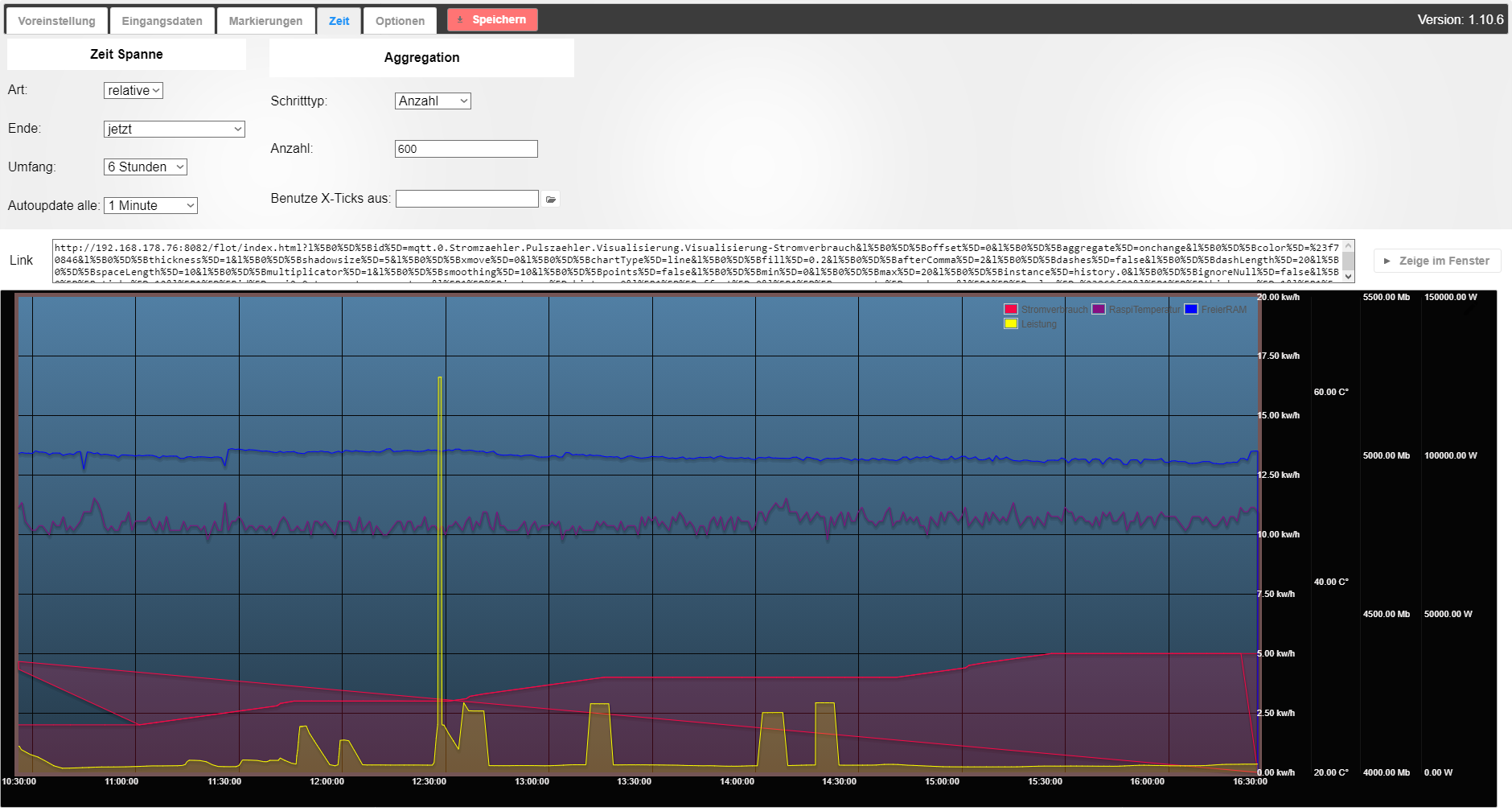Image resolution: width=1512 pixels, height=811 pixels.
Task: Click the Anzahl field containing 600
Action: pyautogui.click(x=466, y=149)
